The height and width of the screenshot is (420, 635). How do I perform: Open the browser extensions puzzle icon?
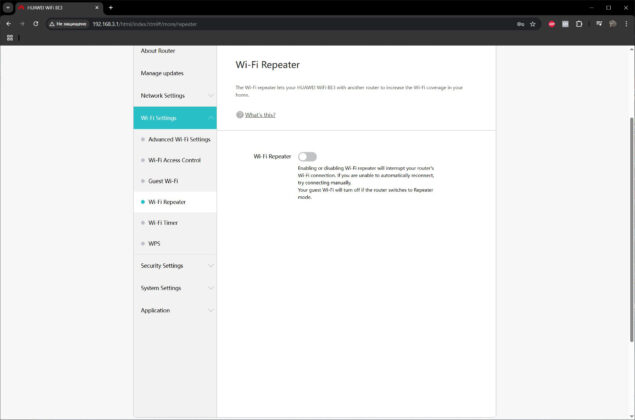pyautogui.click(x=579, y=24)
